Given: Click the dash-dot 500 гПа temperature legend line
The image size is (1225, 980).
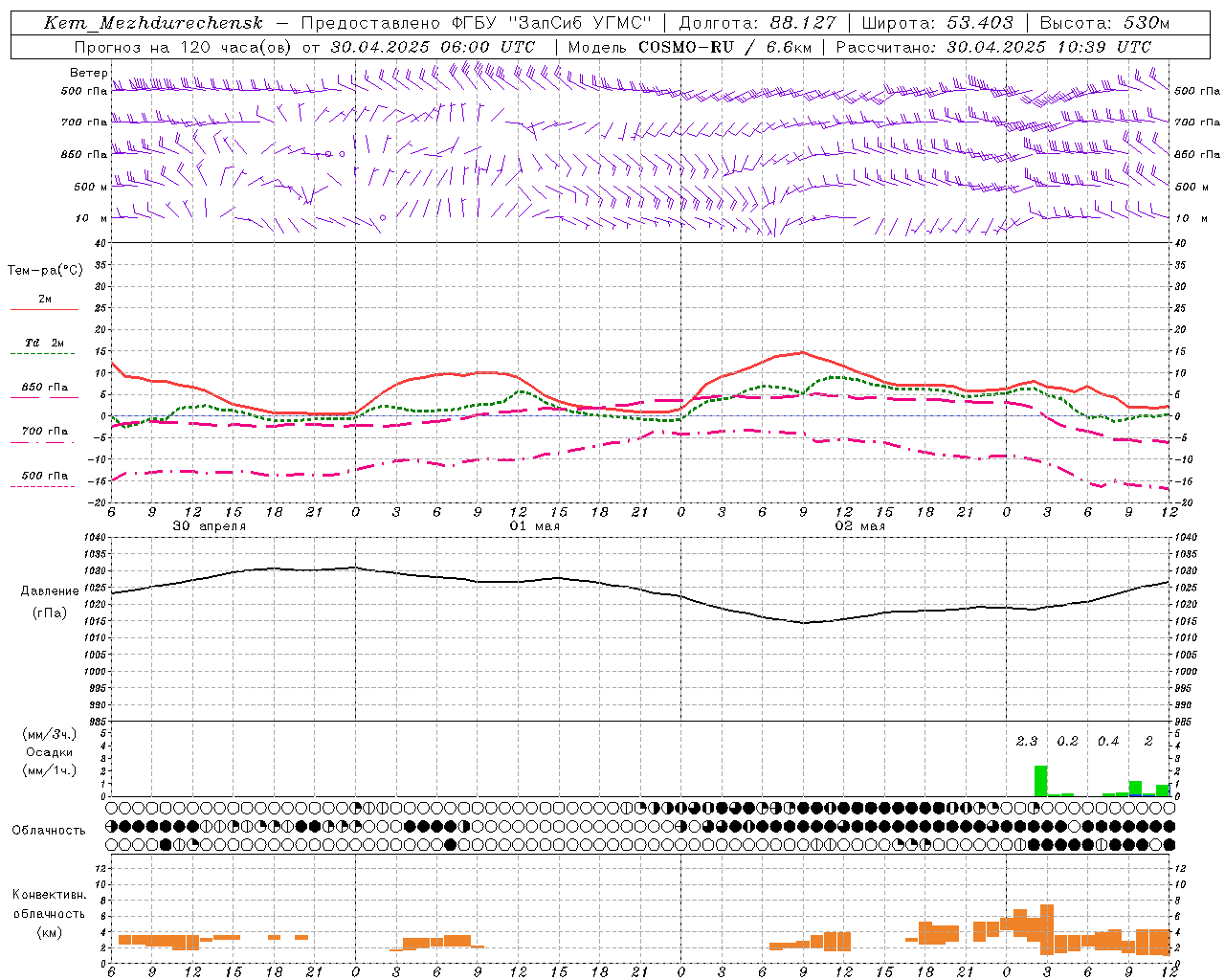Looking at the screenshot, I should tap(42, 486).
